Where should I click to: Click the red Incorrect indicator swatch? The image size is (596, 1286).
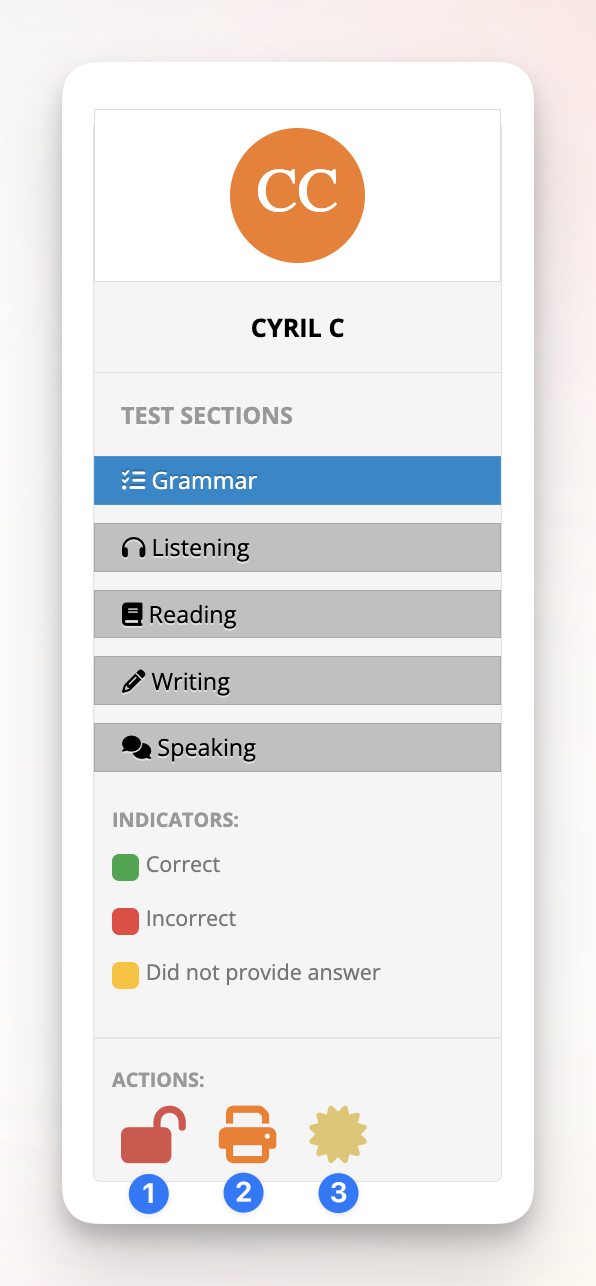point(124,921)
